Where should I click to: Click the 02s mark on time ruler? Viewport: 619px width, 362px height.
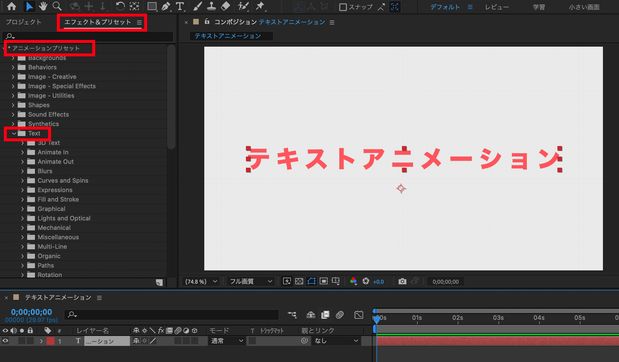(x=458, y=317)
